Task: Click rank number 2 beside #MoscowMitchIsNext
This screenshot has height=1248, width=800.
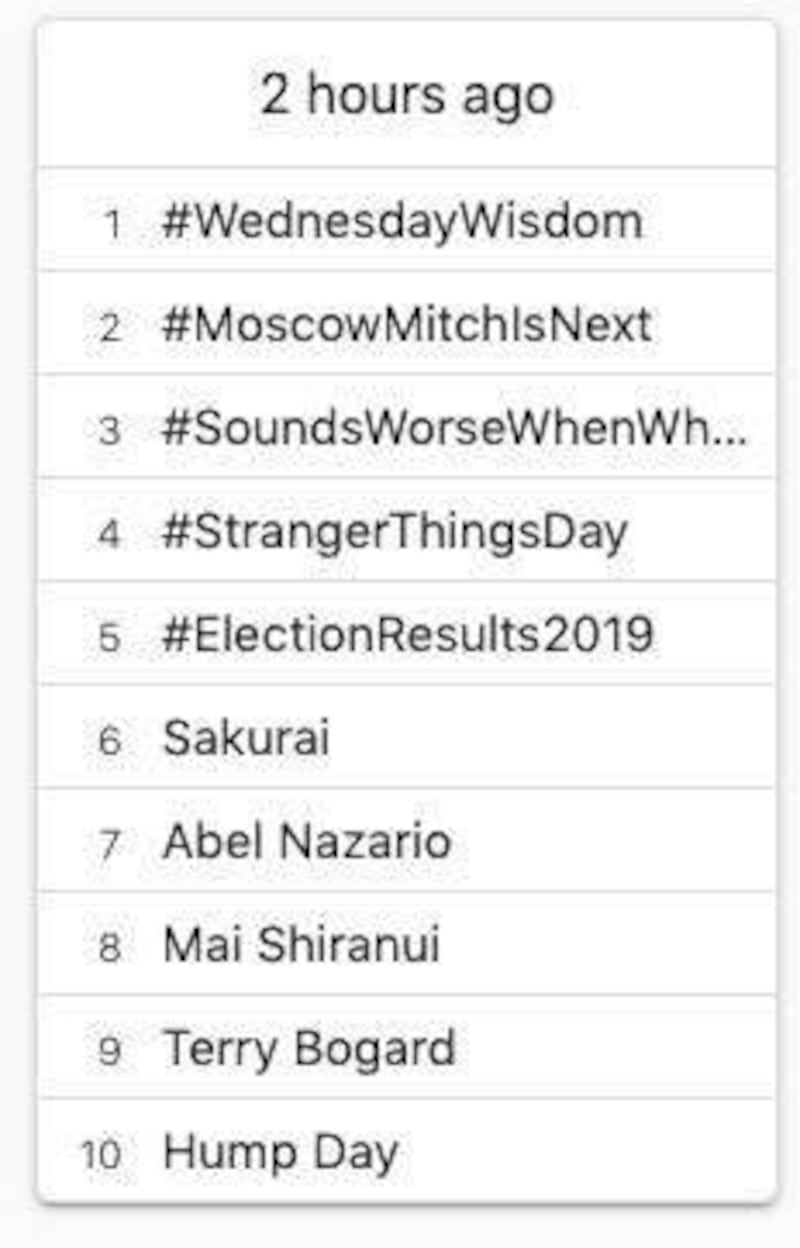Action: (111, 328)
